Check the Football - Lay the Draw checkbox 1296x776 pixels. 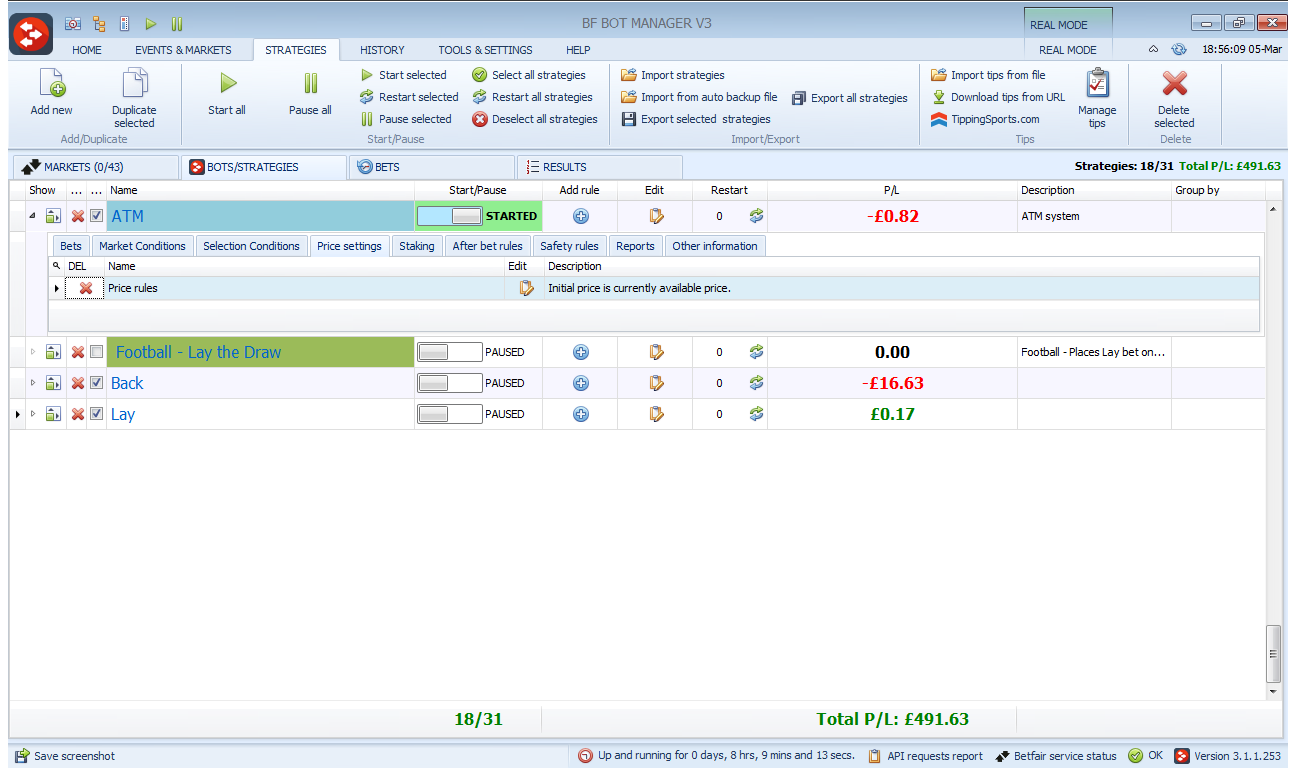pyautogui.click(x=96, y=352)
